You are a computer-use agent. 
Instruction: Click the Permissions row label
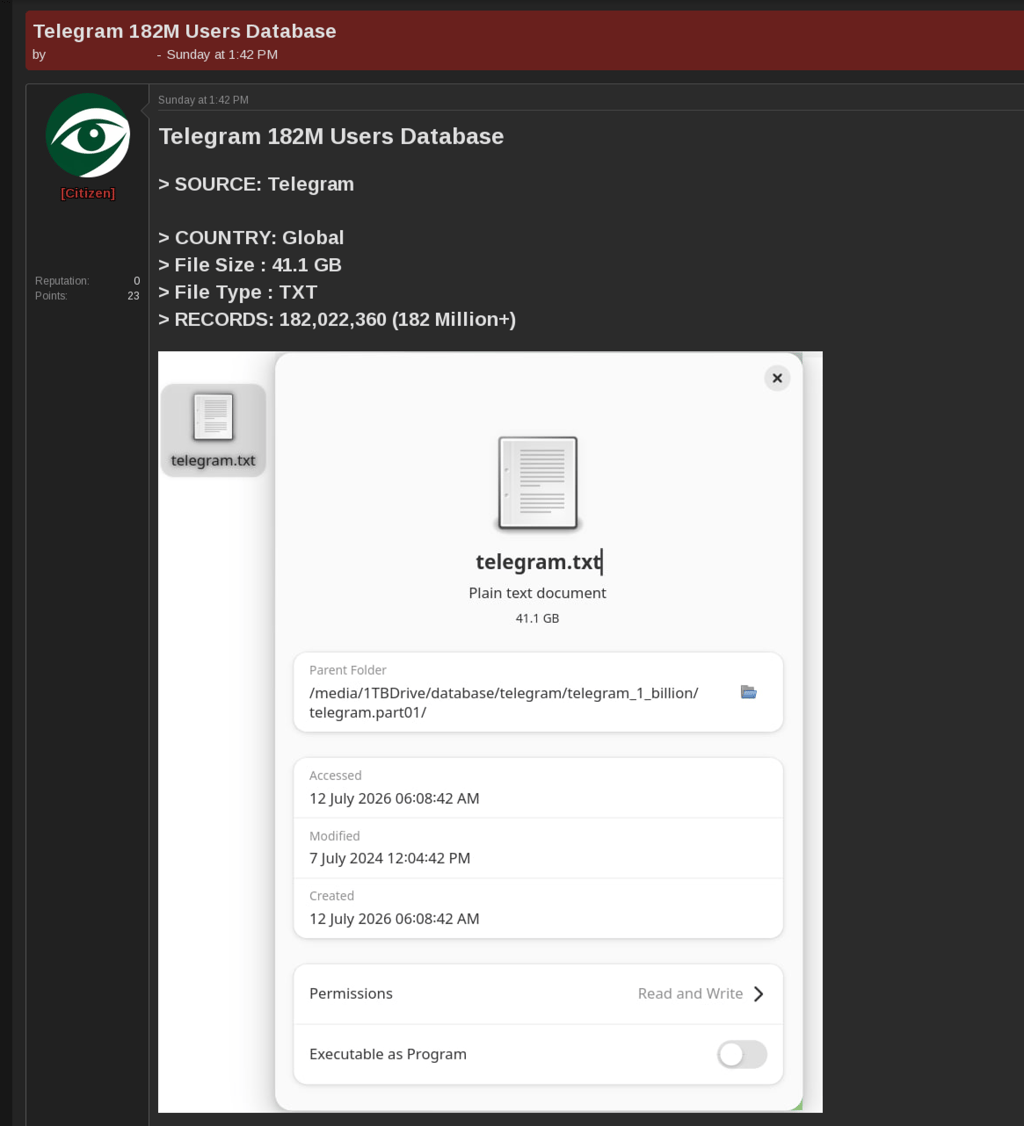(x=351, y=994)
